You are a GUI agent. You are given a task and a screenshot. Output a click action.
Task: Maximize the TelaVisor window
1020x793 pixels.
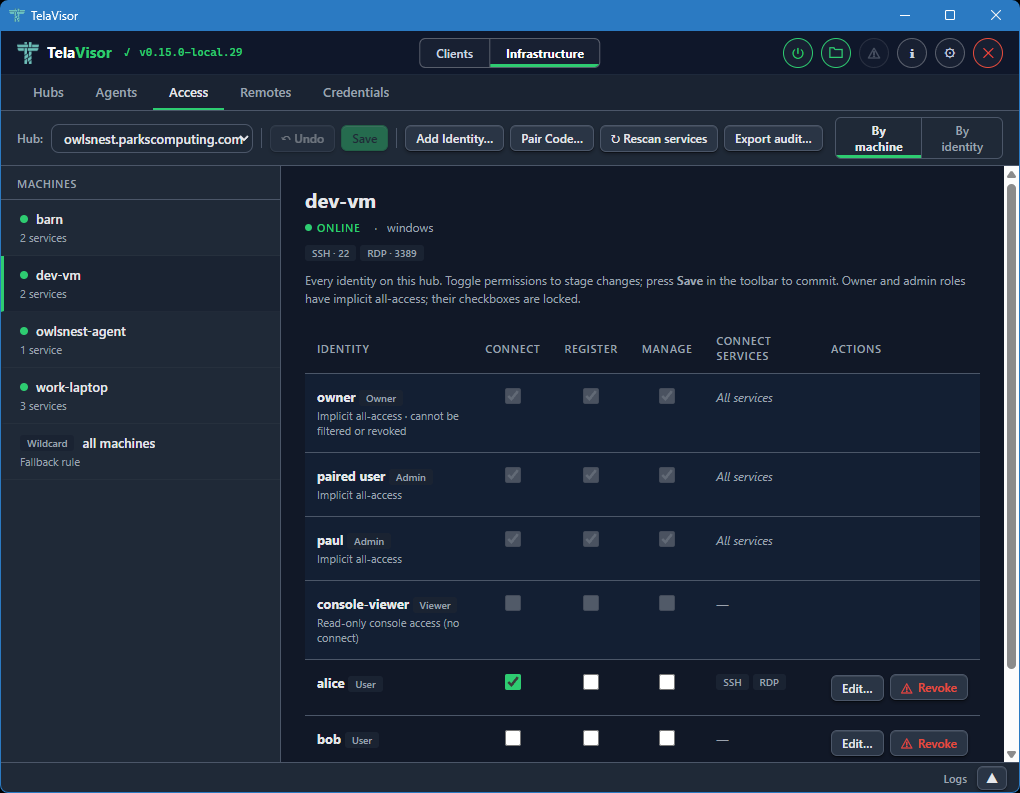(950, 15)
